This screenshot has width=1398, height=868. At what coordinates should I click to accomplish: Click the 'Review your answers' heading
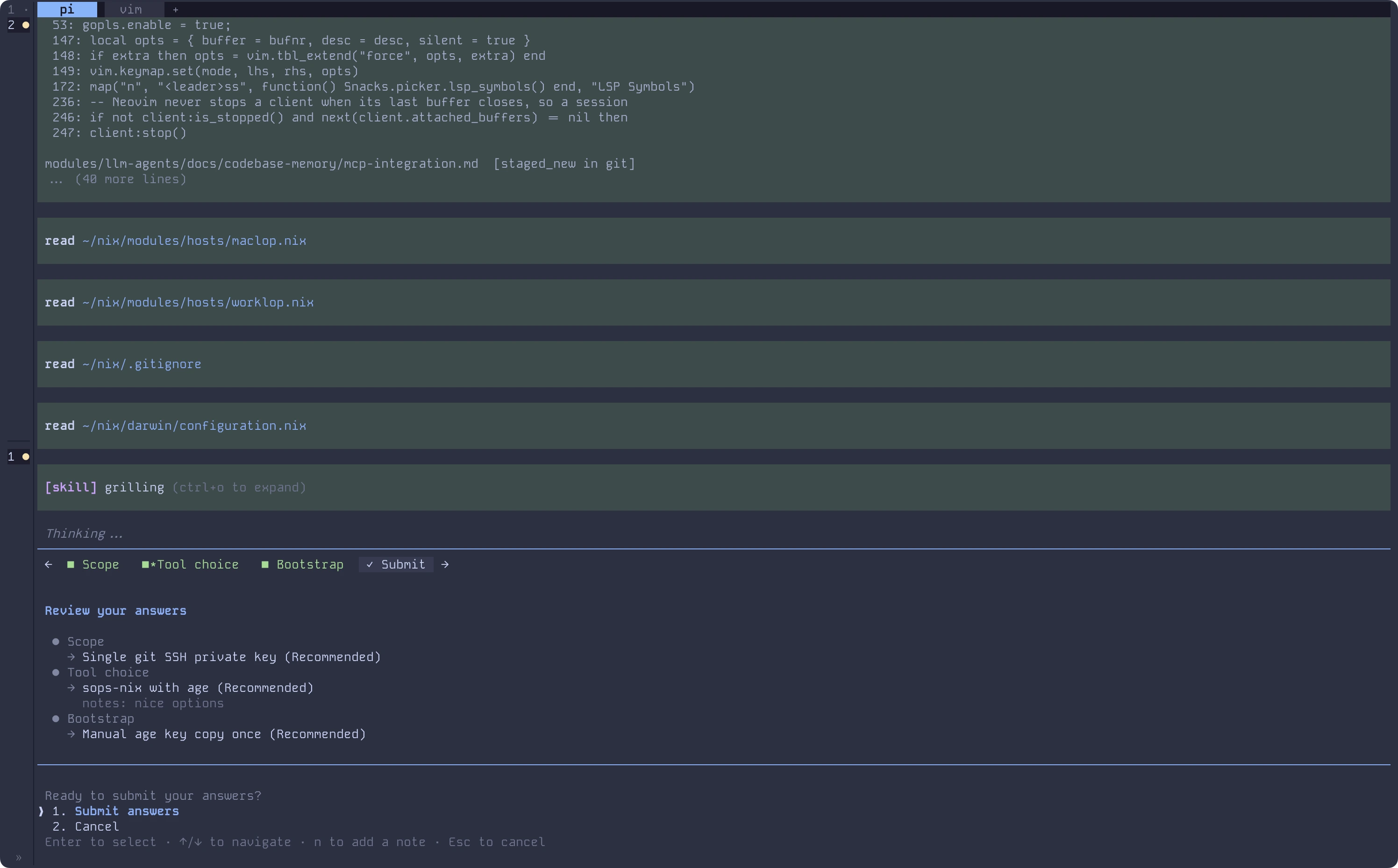115,610
